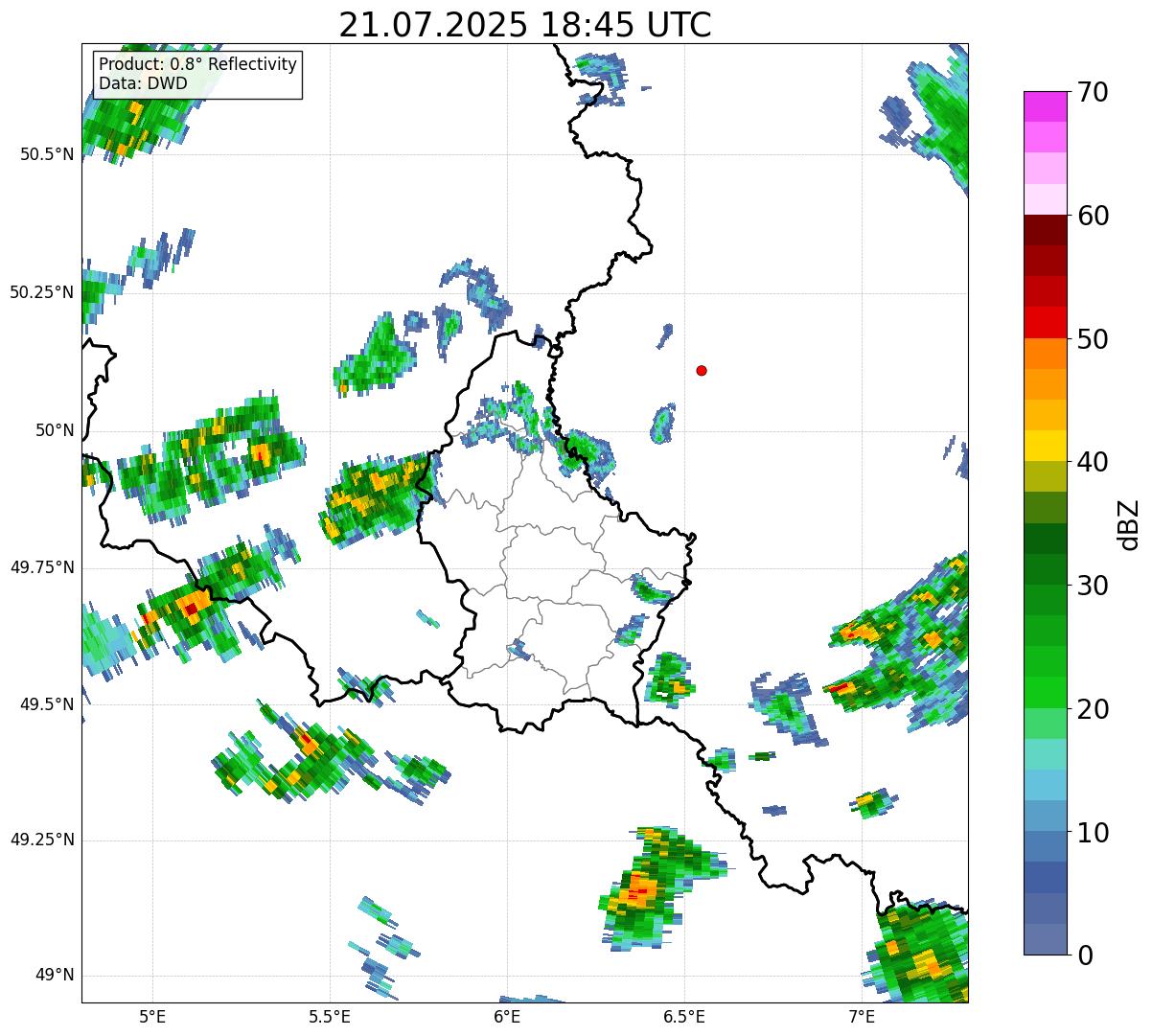The image size is (1152, 1036).
Task: Click the "6°E" longitude label
Action: click(507, 1016)
